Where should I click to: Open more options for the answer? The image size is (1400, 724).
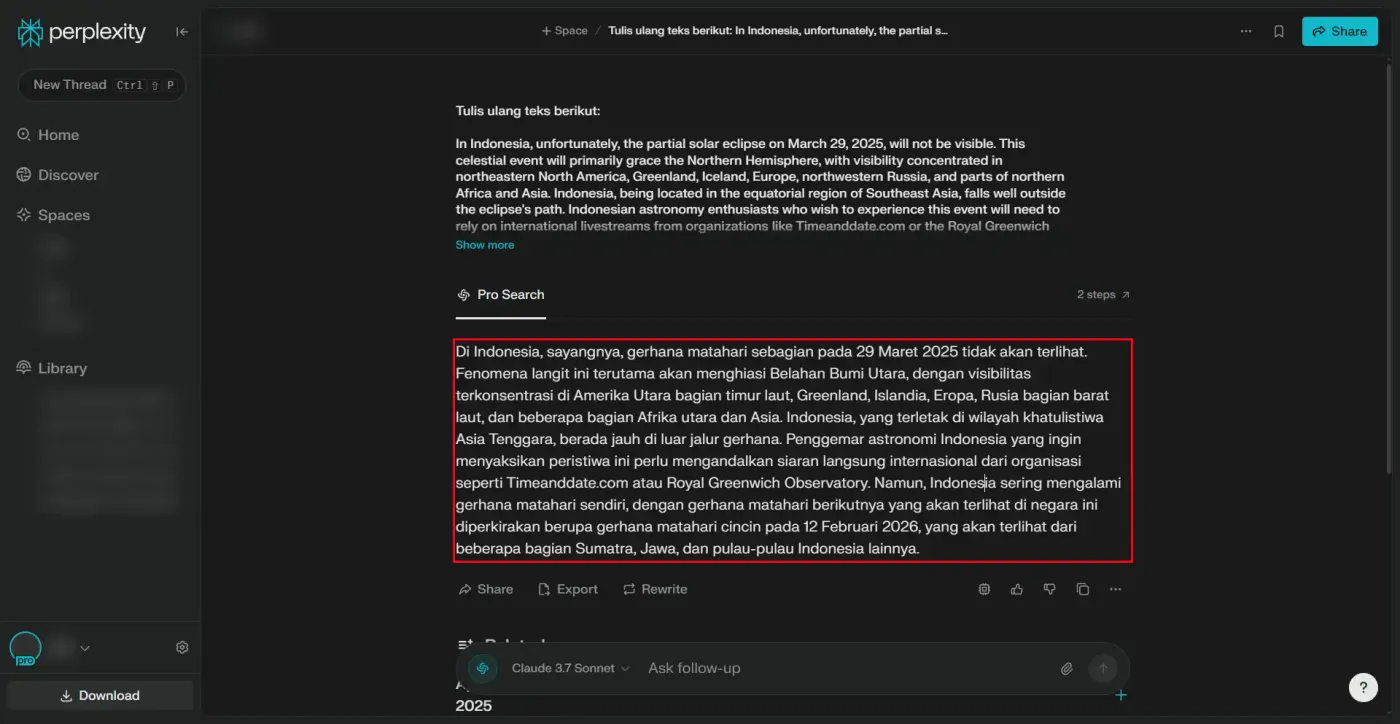[1115, 589]
